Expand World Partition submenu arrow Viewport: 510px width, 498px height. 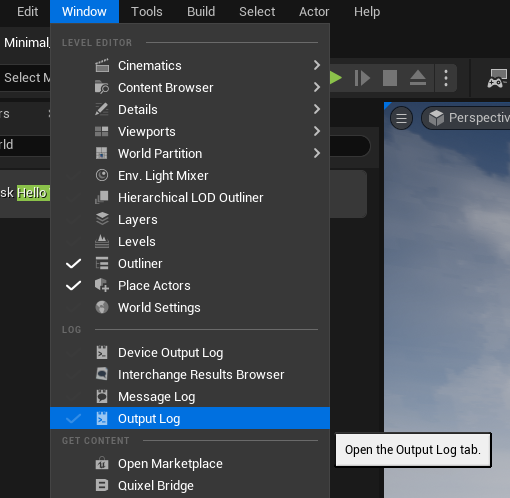(x=317, y=153)
